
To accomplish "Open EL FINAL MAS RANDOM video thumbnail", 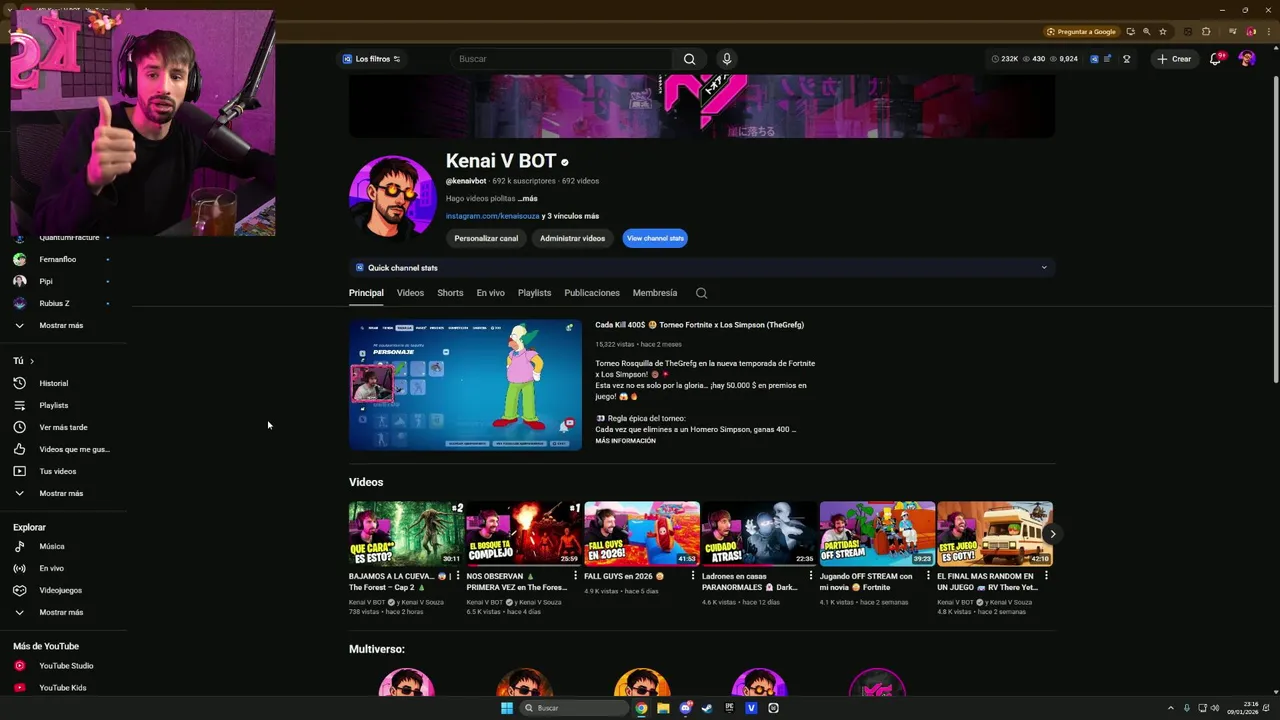I will click(995, 534).
